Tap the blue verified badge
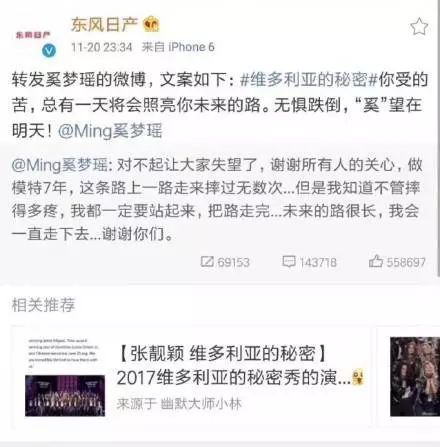Viewport: 440px width, 447px height. (49, 51)
